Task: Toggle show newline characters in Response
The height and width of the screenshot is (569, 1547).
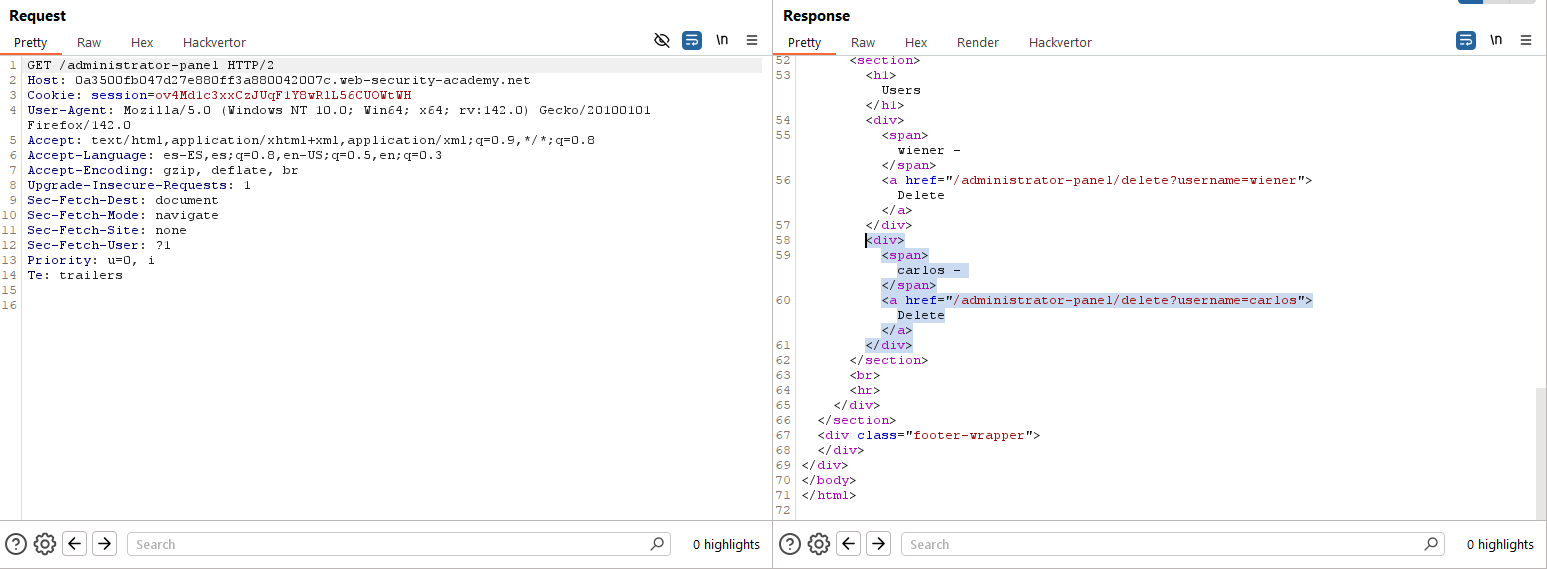Action: coord(1496,41)
